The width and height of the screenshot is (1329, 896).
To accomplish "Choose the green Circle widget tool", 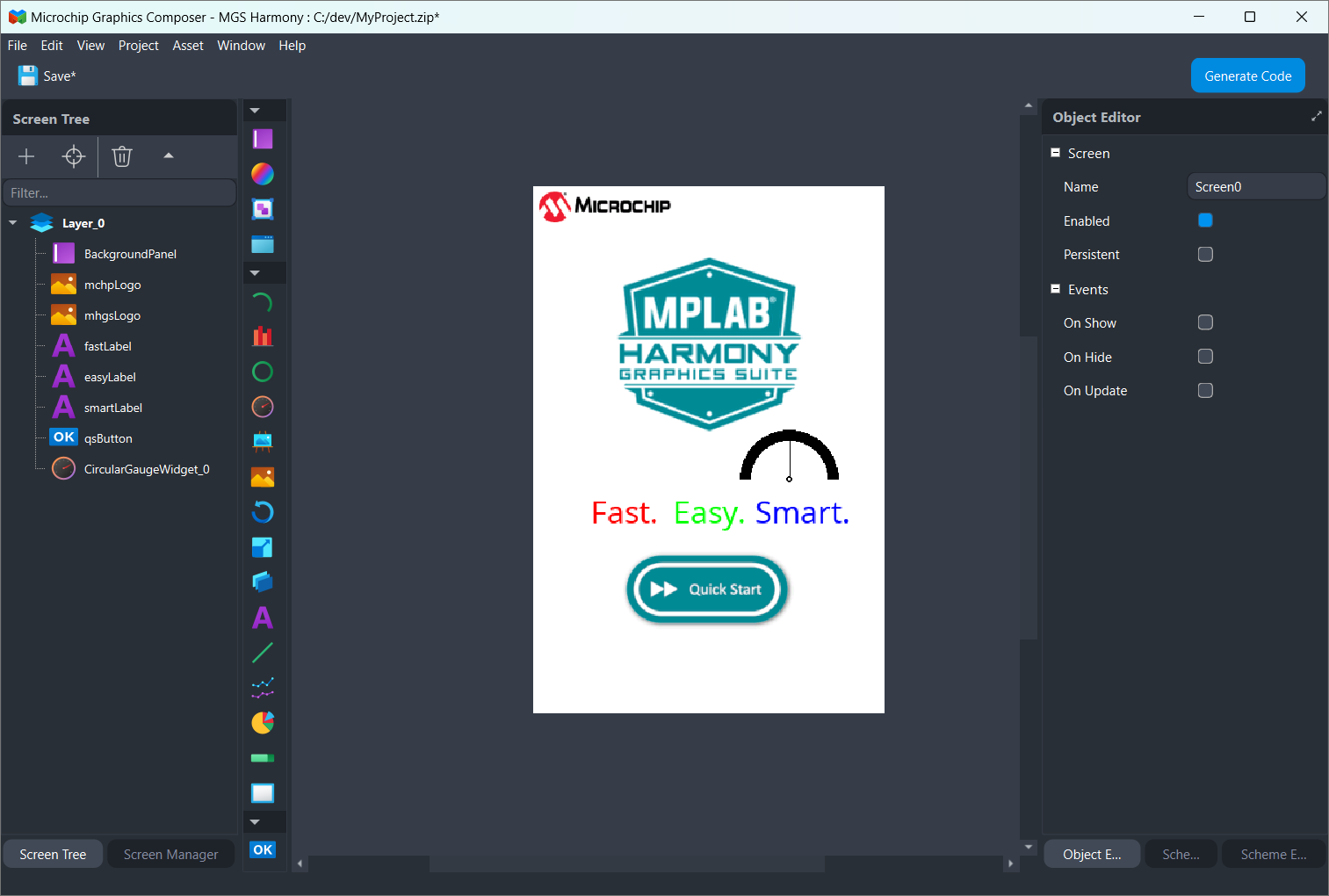I will (263, 372).
